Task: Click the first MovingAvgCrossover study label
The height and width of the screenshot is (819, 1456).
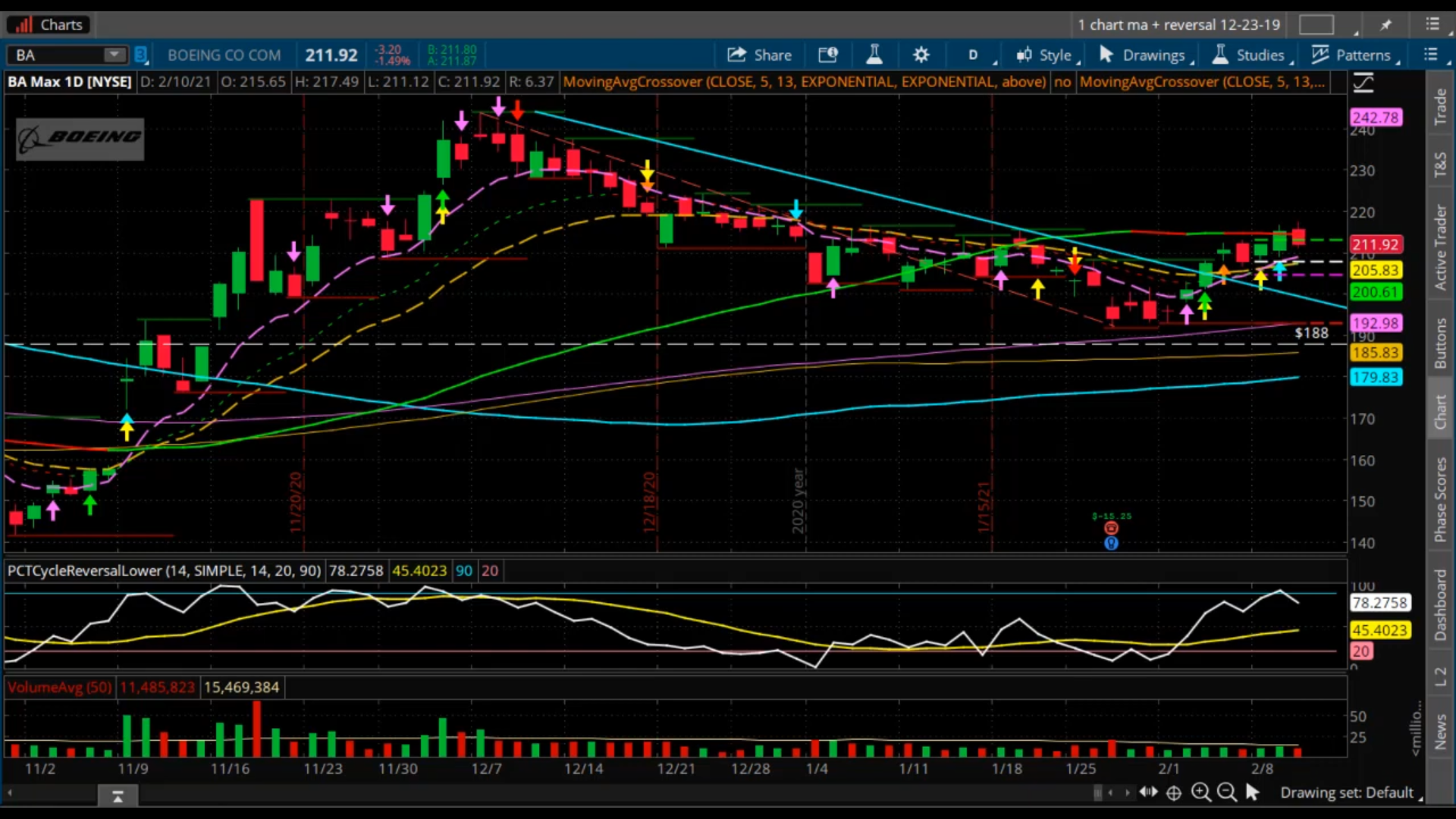Action: (804, 82)
